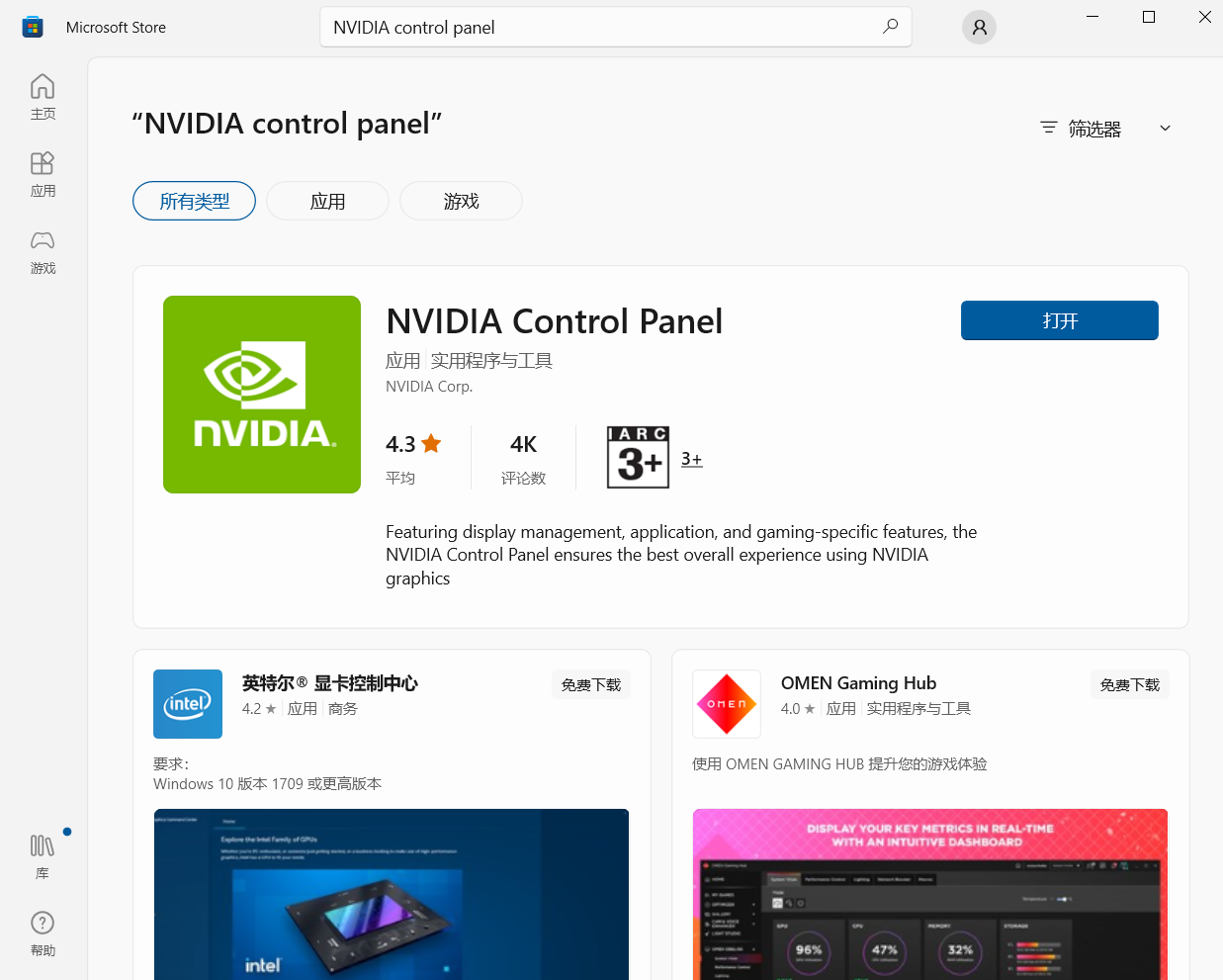The width and height of the screenshot is (1223, 980).
Task: Click the search magnifier icon
Action: 890,27
